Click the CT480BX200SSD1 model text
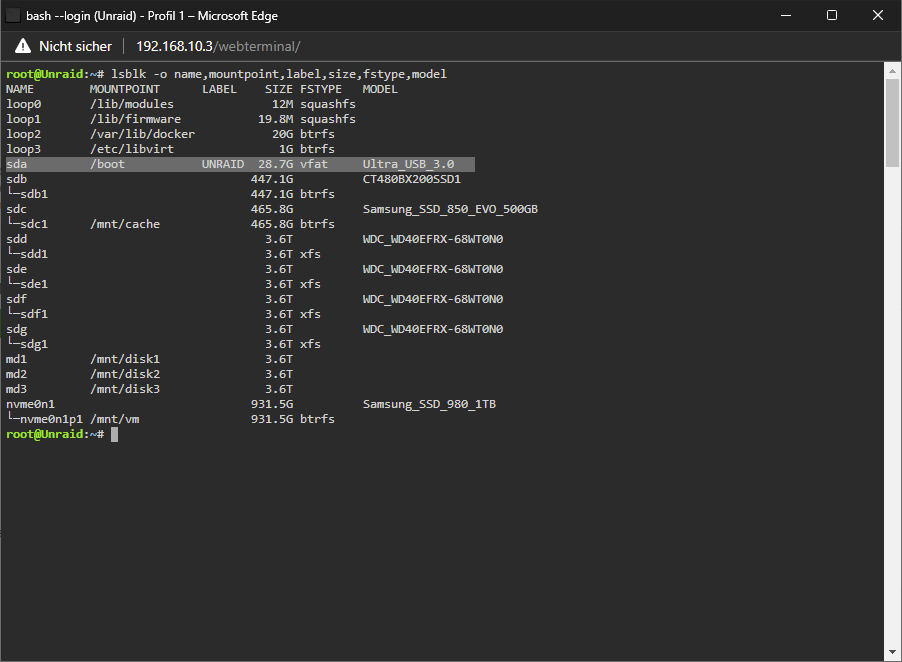 [412, 179]
